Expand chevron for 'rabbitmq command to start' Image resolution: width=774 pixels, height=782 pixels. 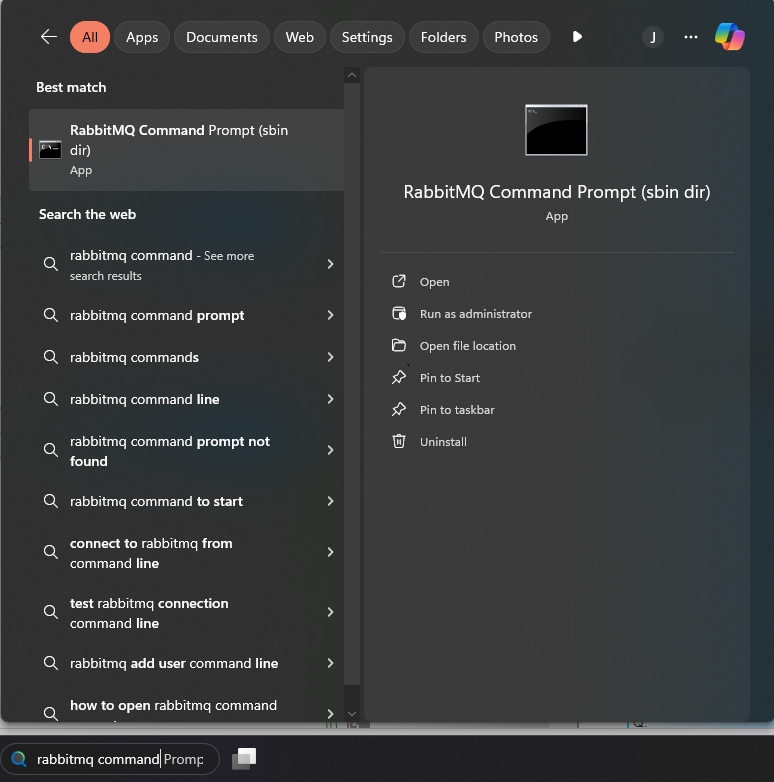click(330, 501)
